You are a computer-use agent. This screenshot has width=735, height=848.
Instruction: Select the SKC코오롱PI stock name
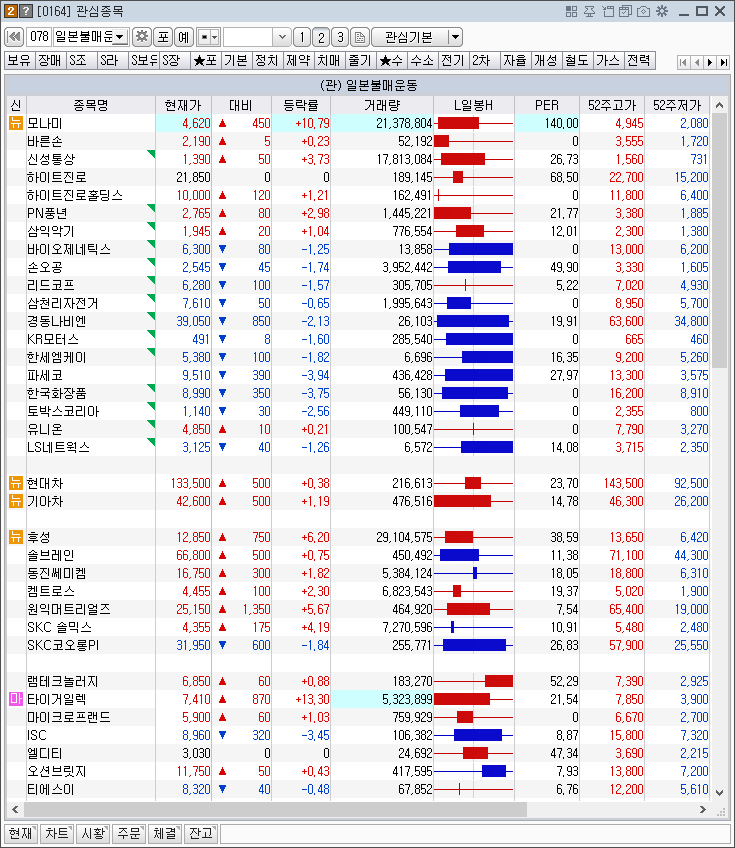(63, 645)
